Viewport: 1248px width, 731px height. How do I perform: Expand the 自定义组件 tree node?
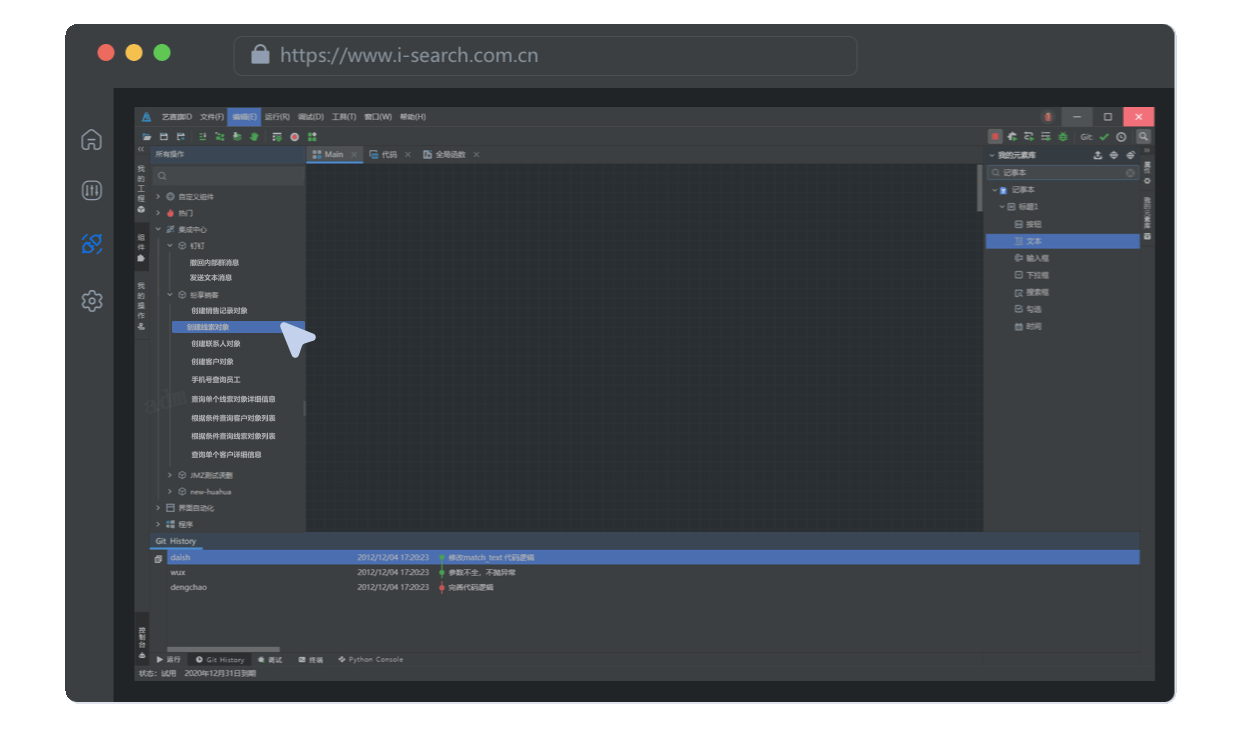pos(158,197)
